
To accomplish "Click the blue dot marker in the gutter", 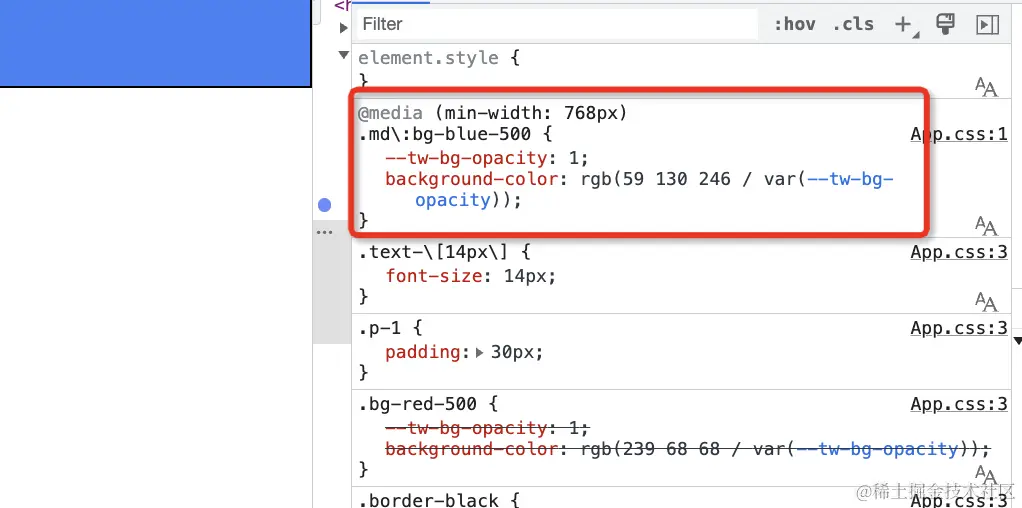I will click(x=325, y=205).
